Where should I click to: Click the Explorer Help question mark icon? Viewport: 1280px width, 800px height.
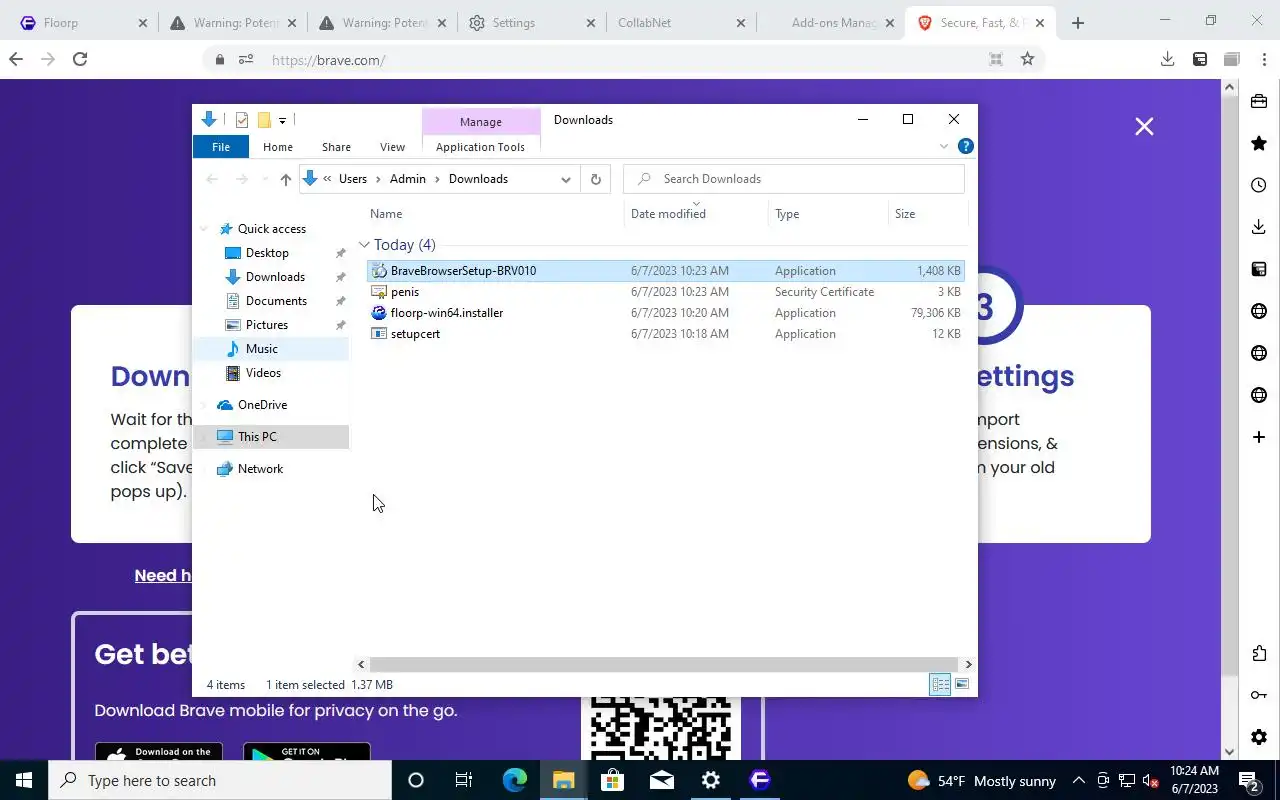(x=965, y=147)
